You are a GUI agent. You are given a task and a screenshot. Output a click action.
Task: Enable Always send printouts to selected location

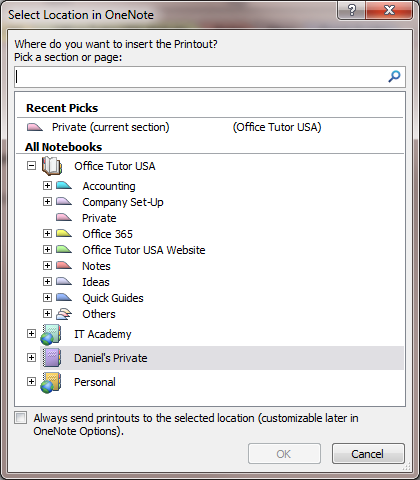[x=21, y=418]
